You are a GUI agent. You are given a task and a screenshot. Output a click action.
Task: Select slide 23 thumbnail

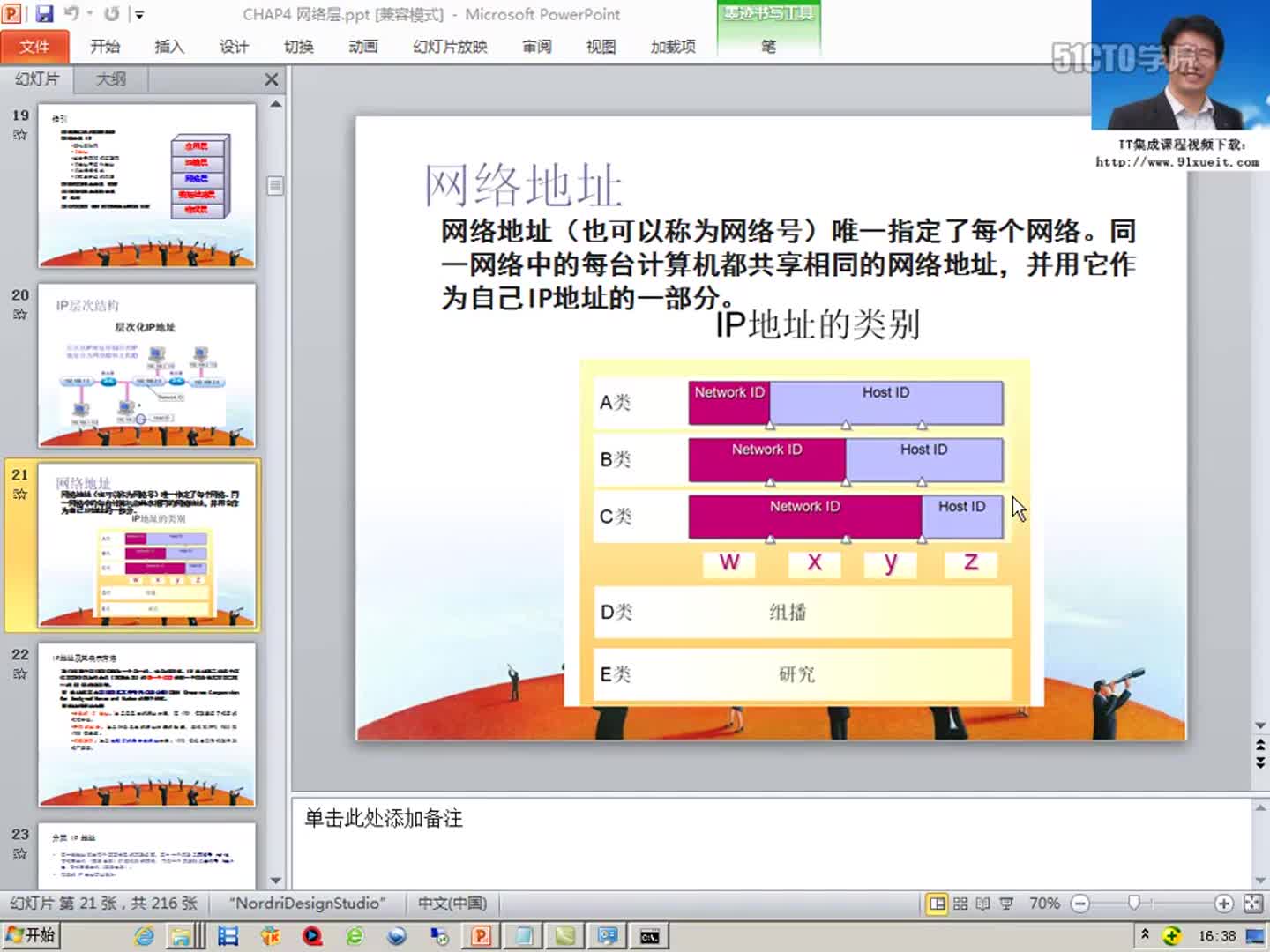[x=147, y=856]
